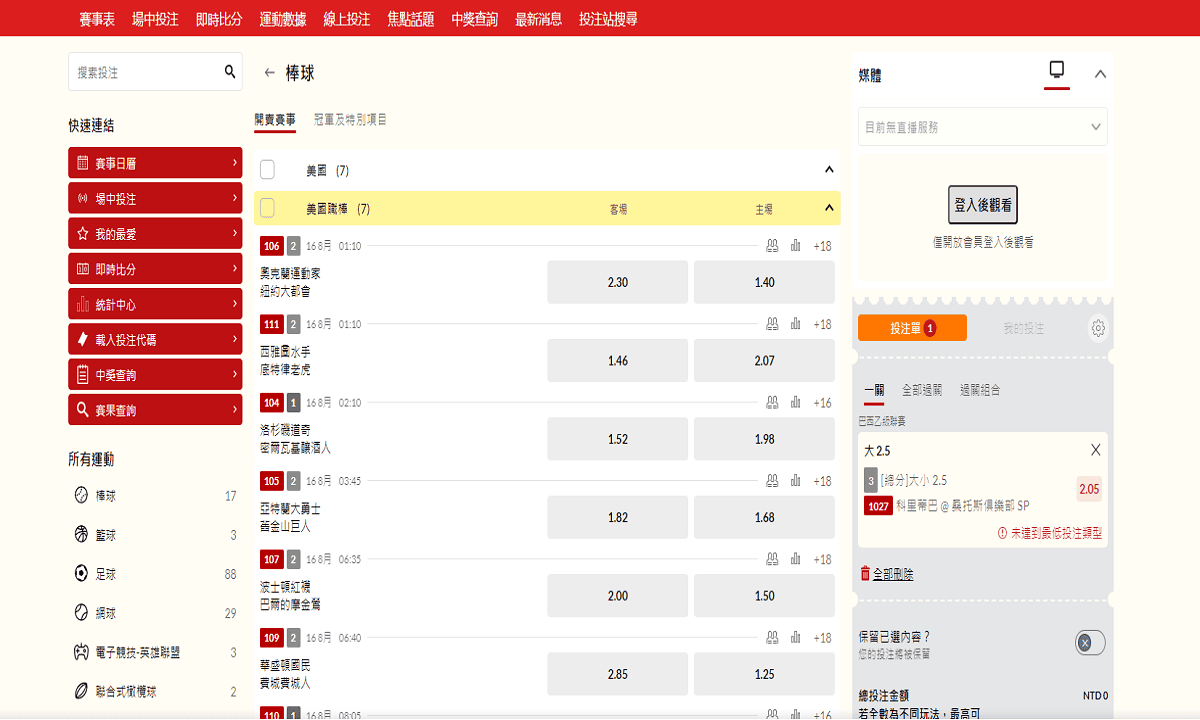Select away odds 2.30 for match 106
The image size is (1200, 720).
tap(618, 282)
